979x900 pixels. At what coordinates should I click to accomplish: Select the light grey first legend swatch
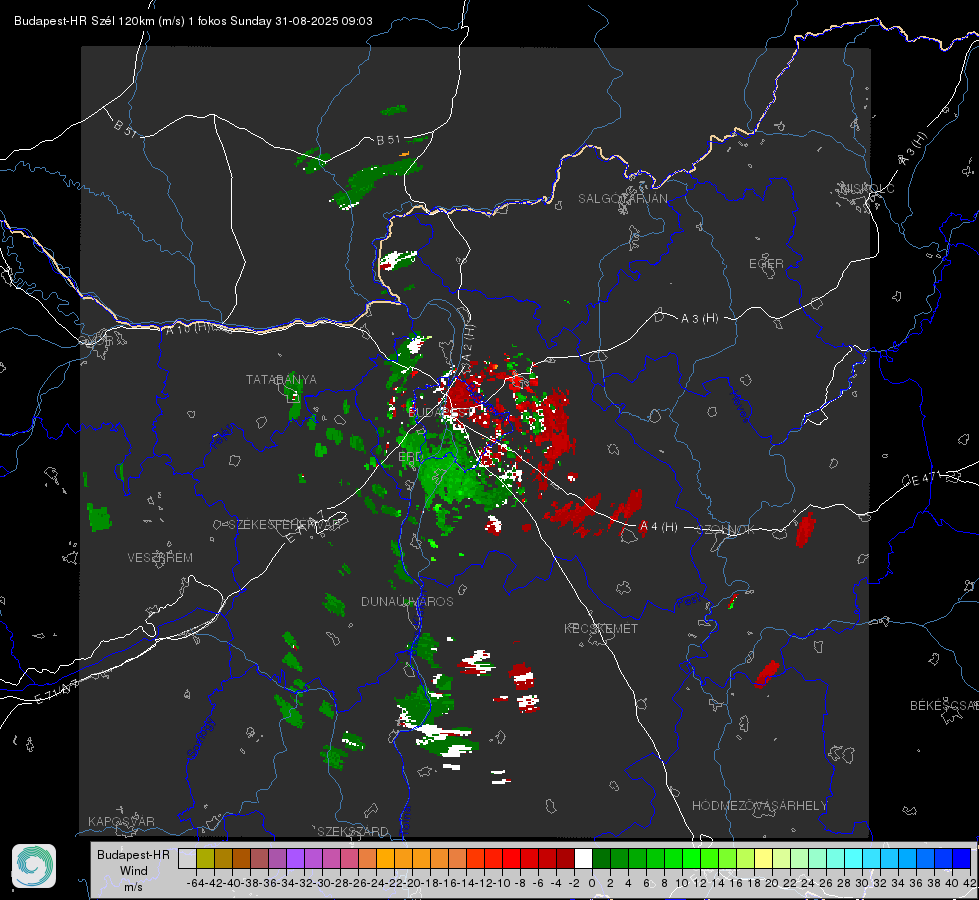tap(187, 858)
